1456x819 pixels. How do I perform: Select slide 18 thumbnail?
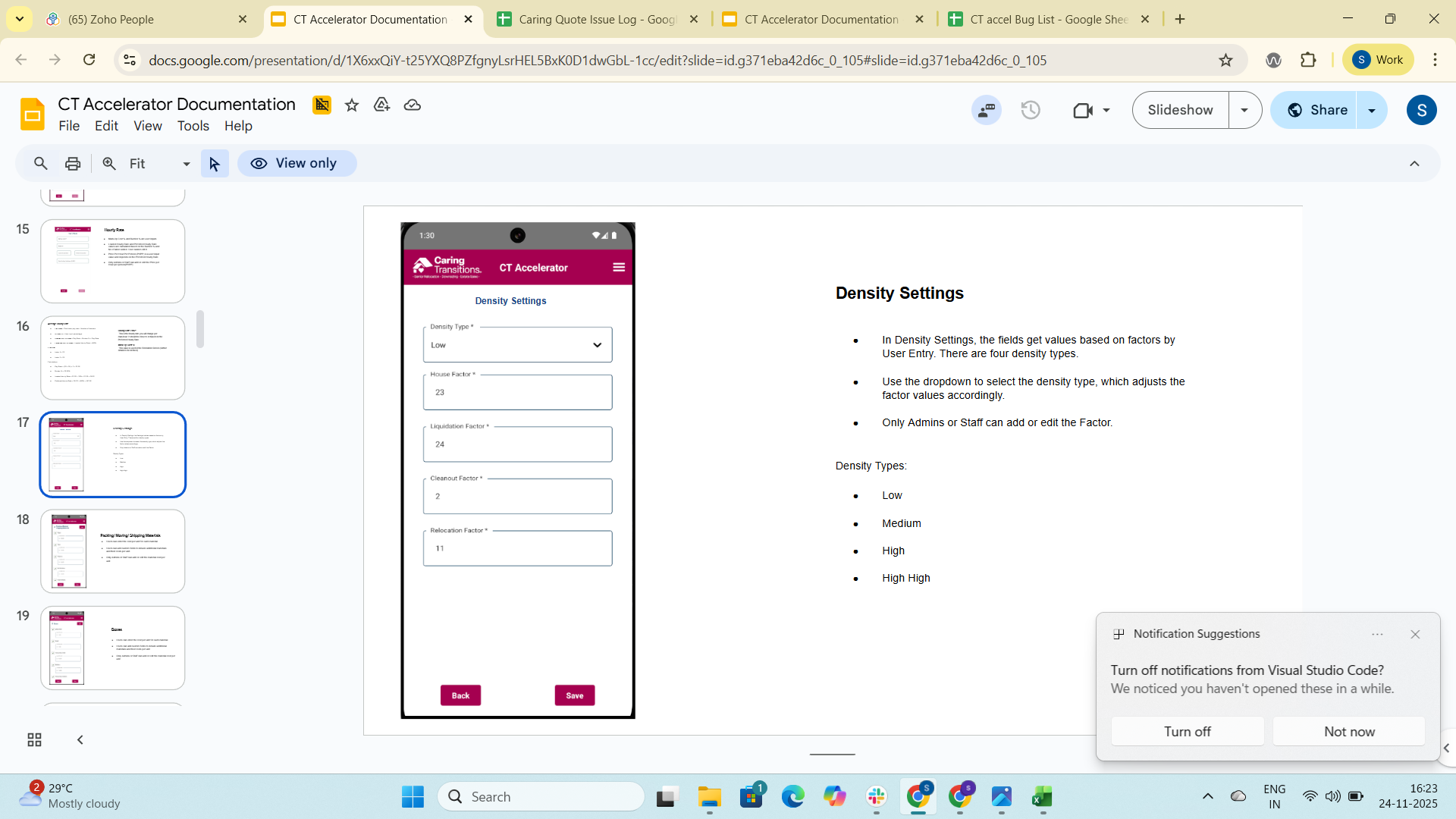(112, 551)
